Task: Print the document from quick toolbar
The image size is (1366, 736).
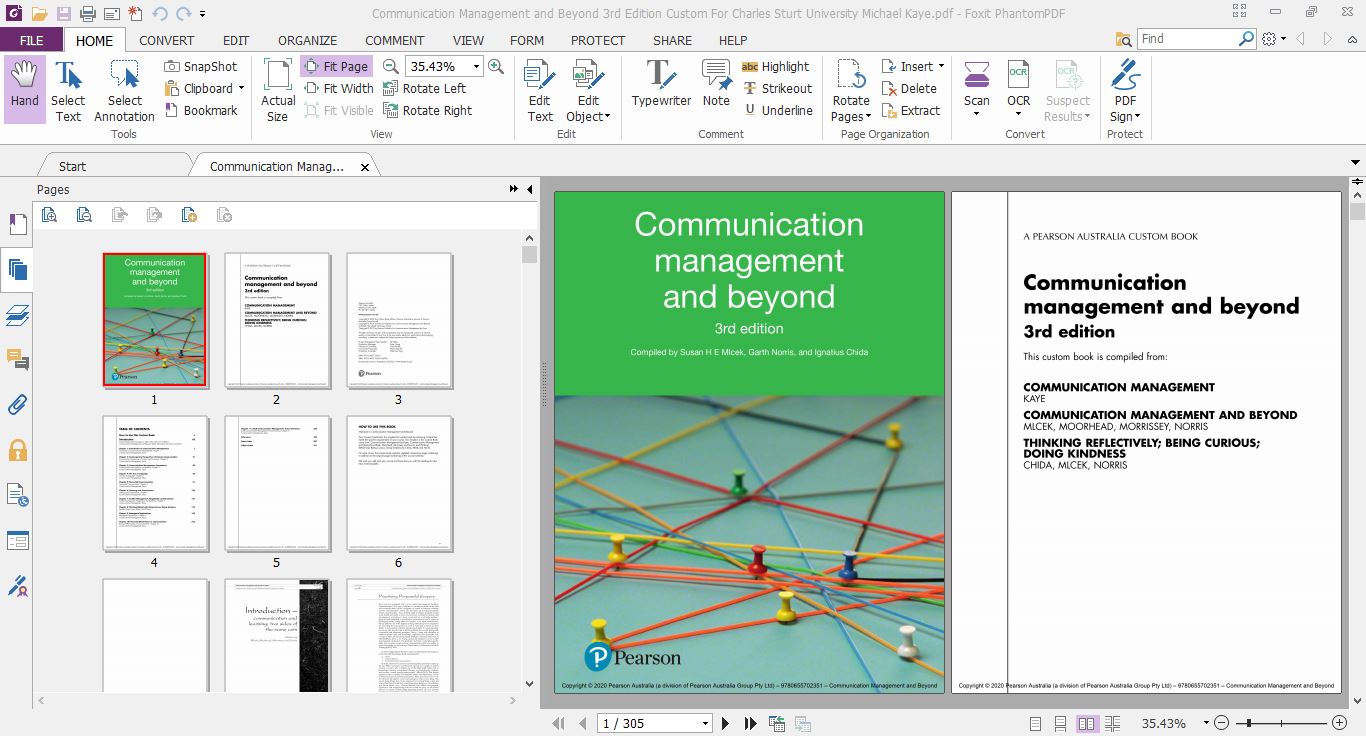Action: tap(88, 14)
